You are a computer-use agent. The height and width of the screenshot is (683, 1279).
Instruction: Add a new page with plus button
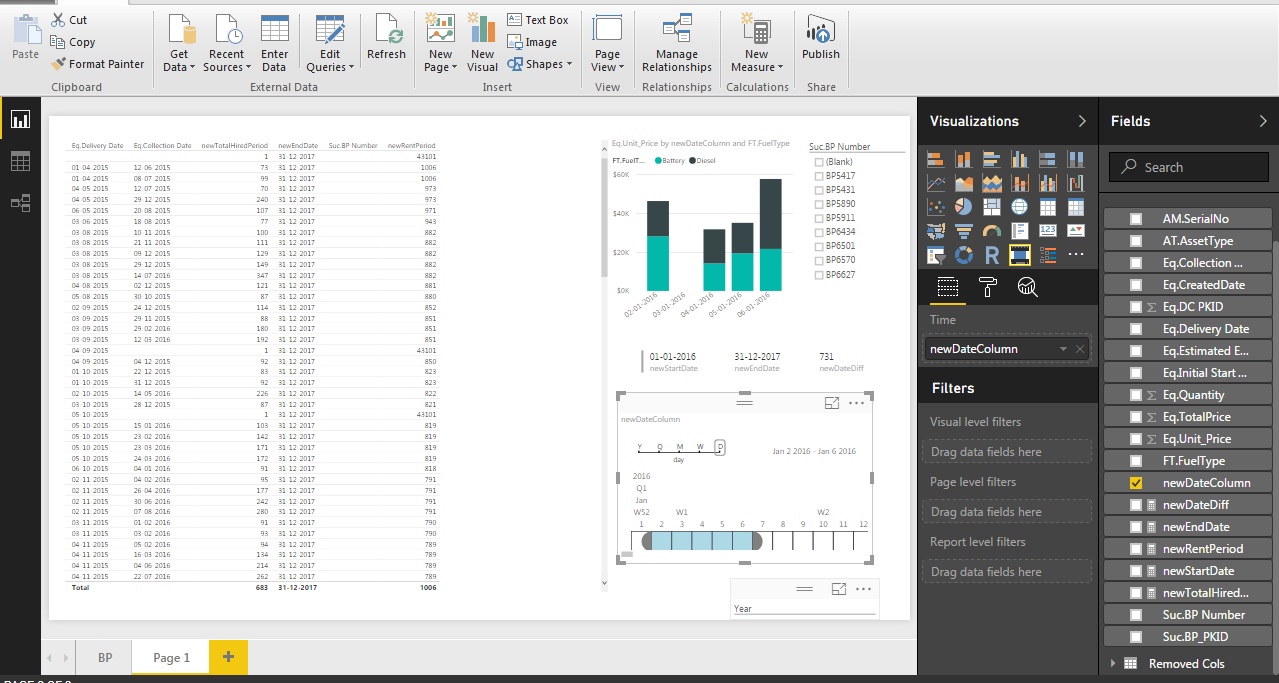click(x=228, y=657)
